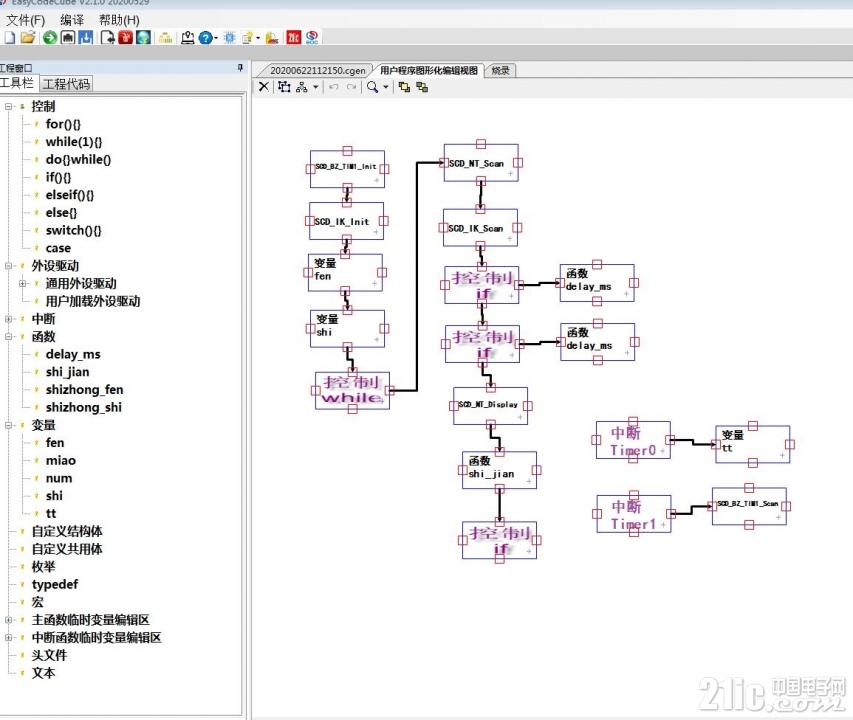Open the 编译 menu
This screenshot has width=853, height=720.
pos(72,20)
